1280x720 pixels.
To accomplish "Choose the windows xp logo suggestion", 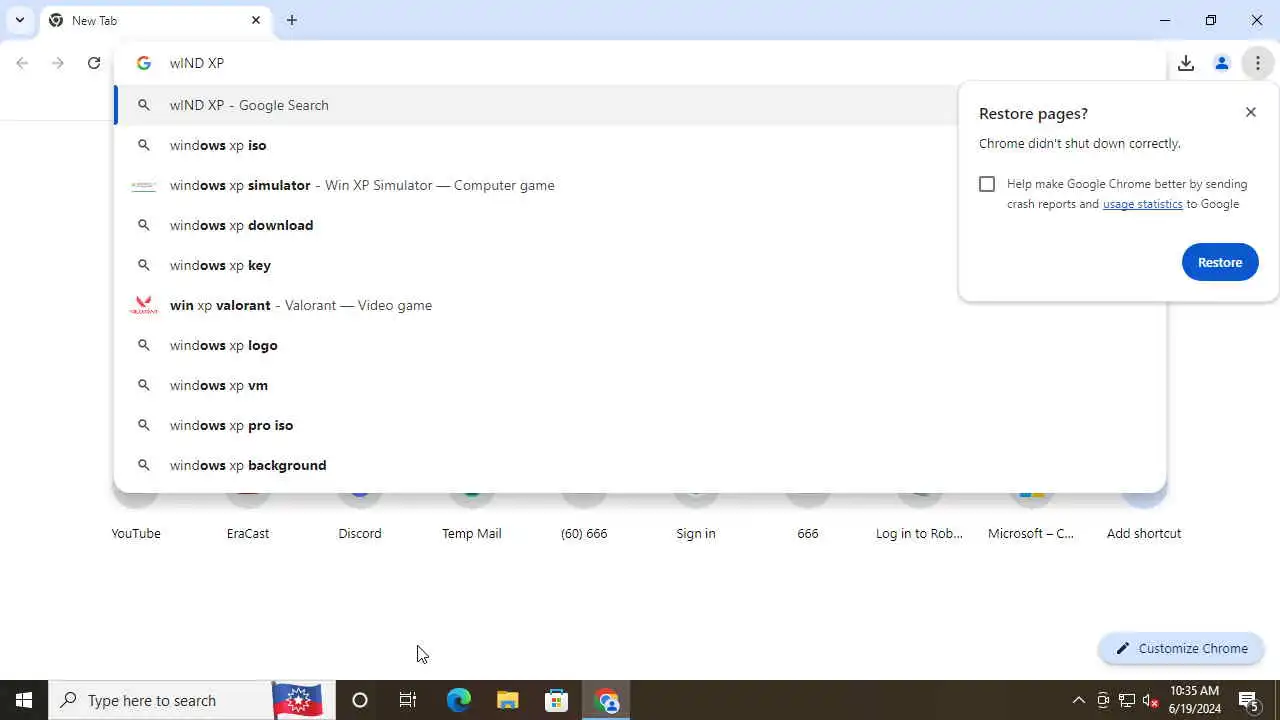I will [x=640, y=345].
